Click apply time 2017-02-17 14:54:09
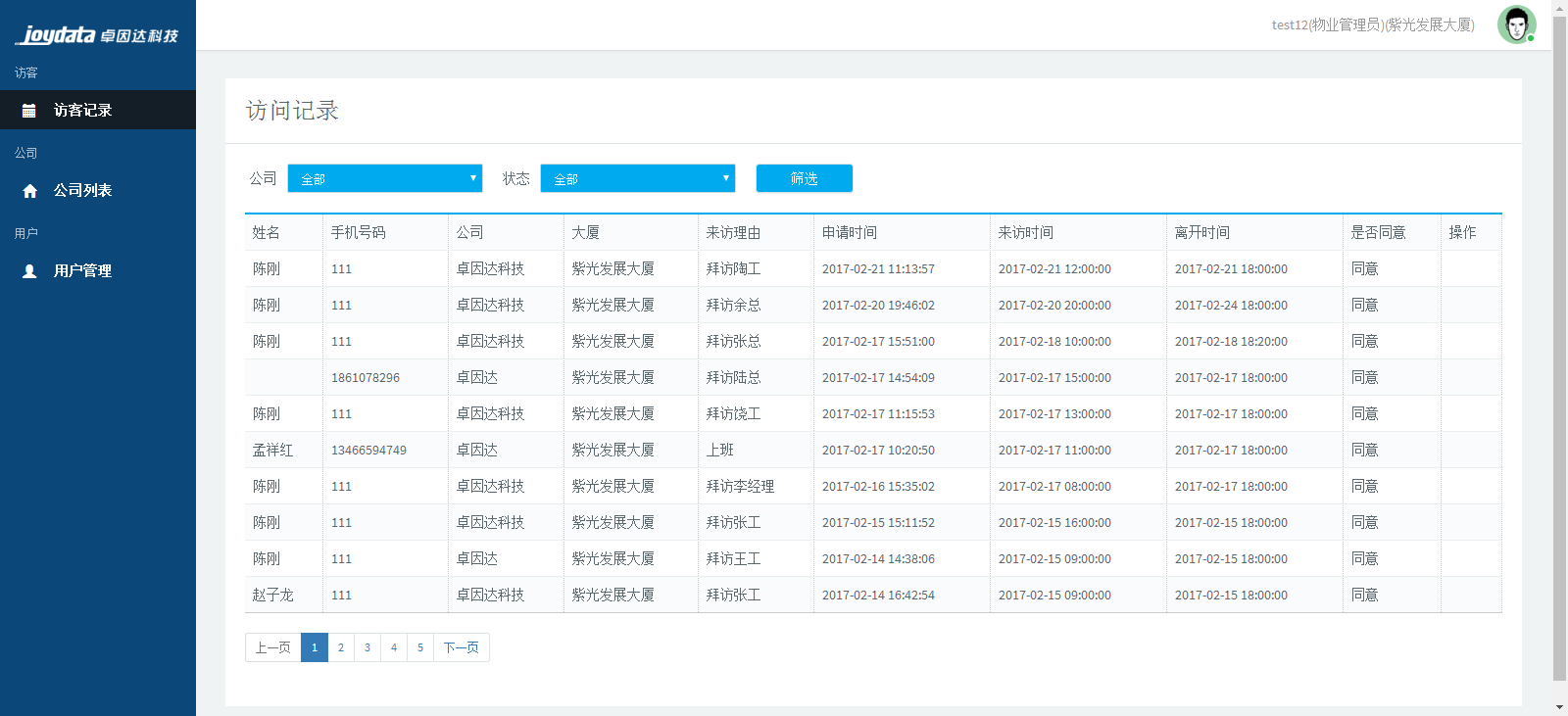Screen dimensions: 1568x716 pos(879,378)
